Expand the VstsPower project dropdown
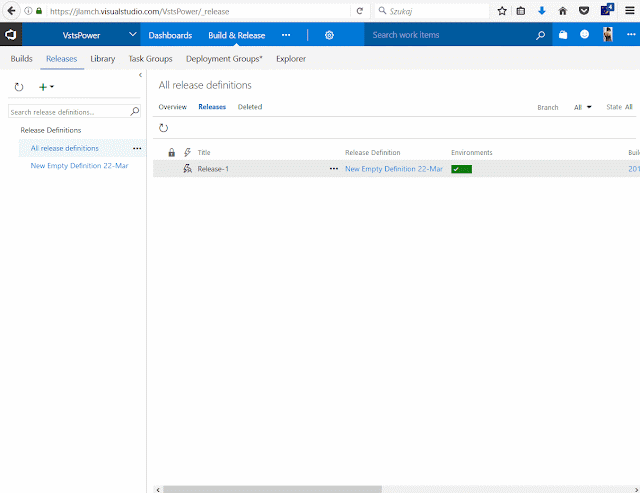 [132, 34]
